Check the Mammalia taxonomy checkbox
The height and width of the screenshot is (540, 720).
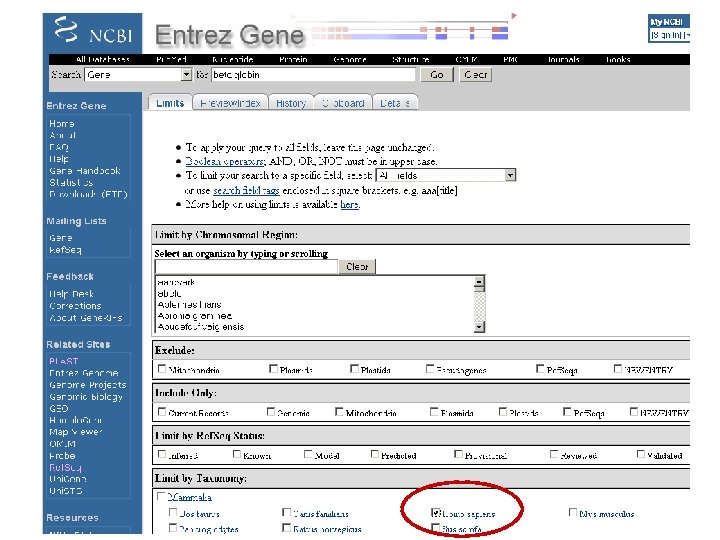[x=161, y=496]
